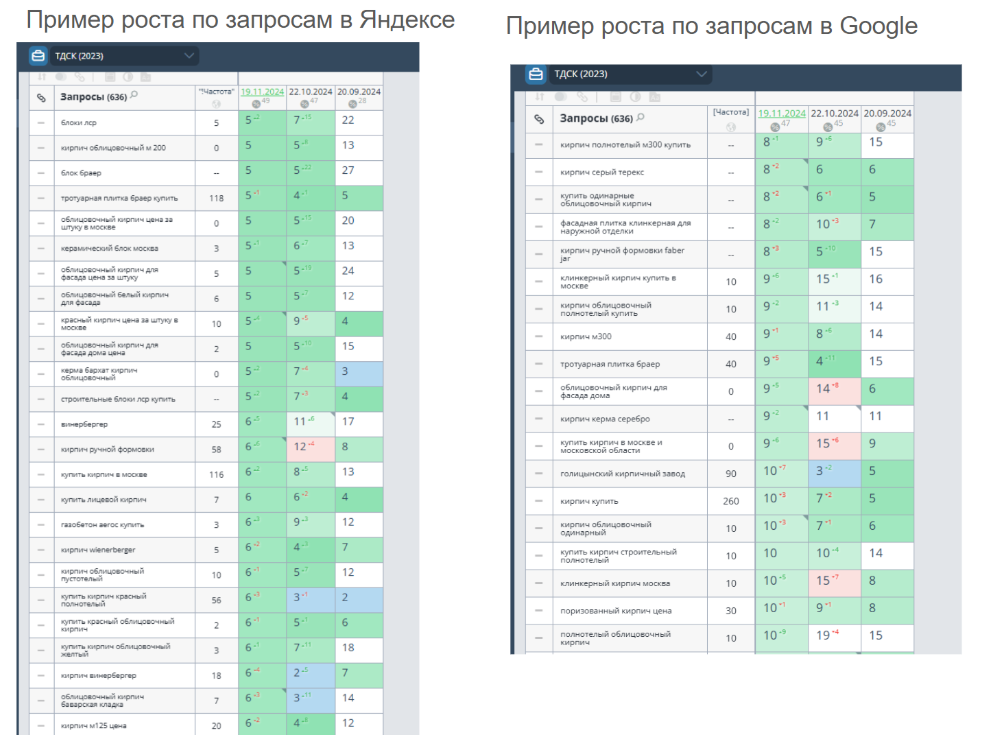Select query "кирпич м300" in Google panel
The height and width of the screenshot is (735, 1005).
(x=586, y=336)
